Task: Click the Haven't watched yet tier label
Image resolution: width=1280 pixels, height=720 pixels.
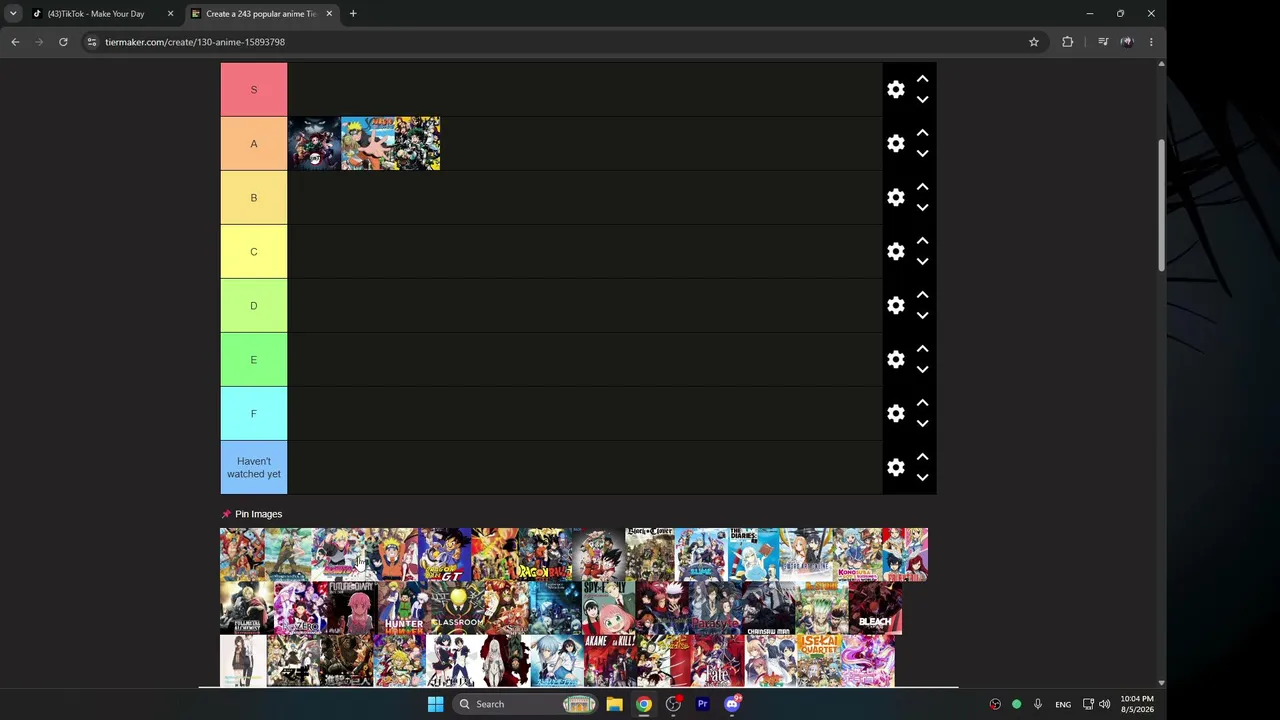Action: coord(254,468)
